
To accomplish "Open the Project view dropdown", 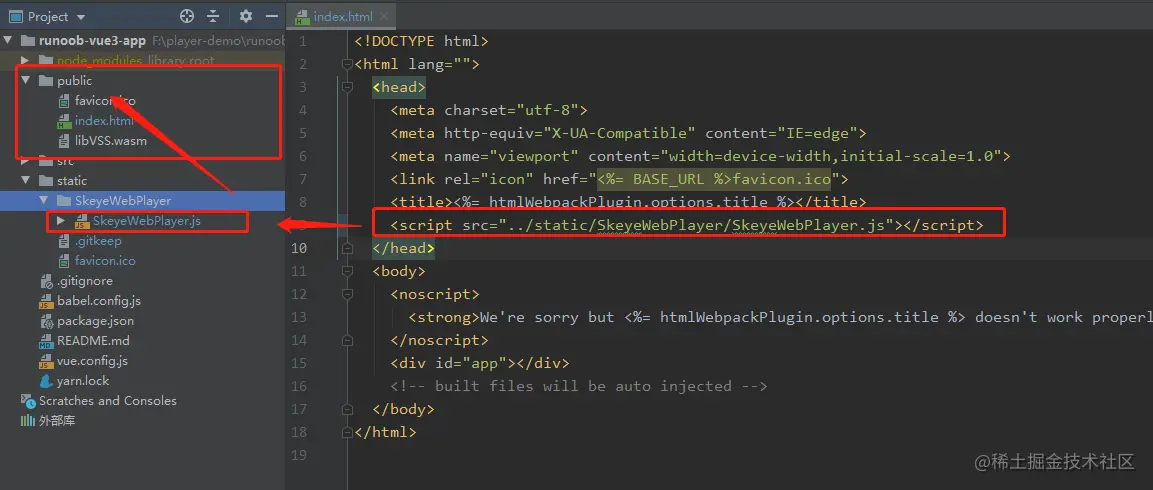I will point(81,17).
